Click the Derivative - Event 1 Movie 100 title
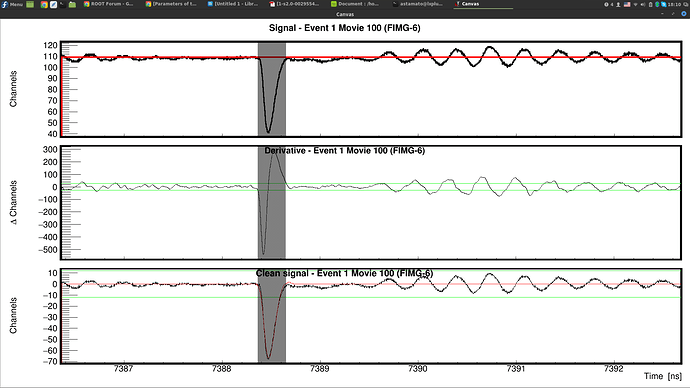Image resolution: width=690 pixels, height=388 pixels. pos(345,150)
